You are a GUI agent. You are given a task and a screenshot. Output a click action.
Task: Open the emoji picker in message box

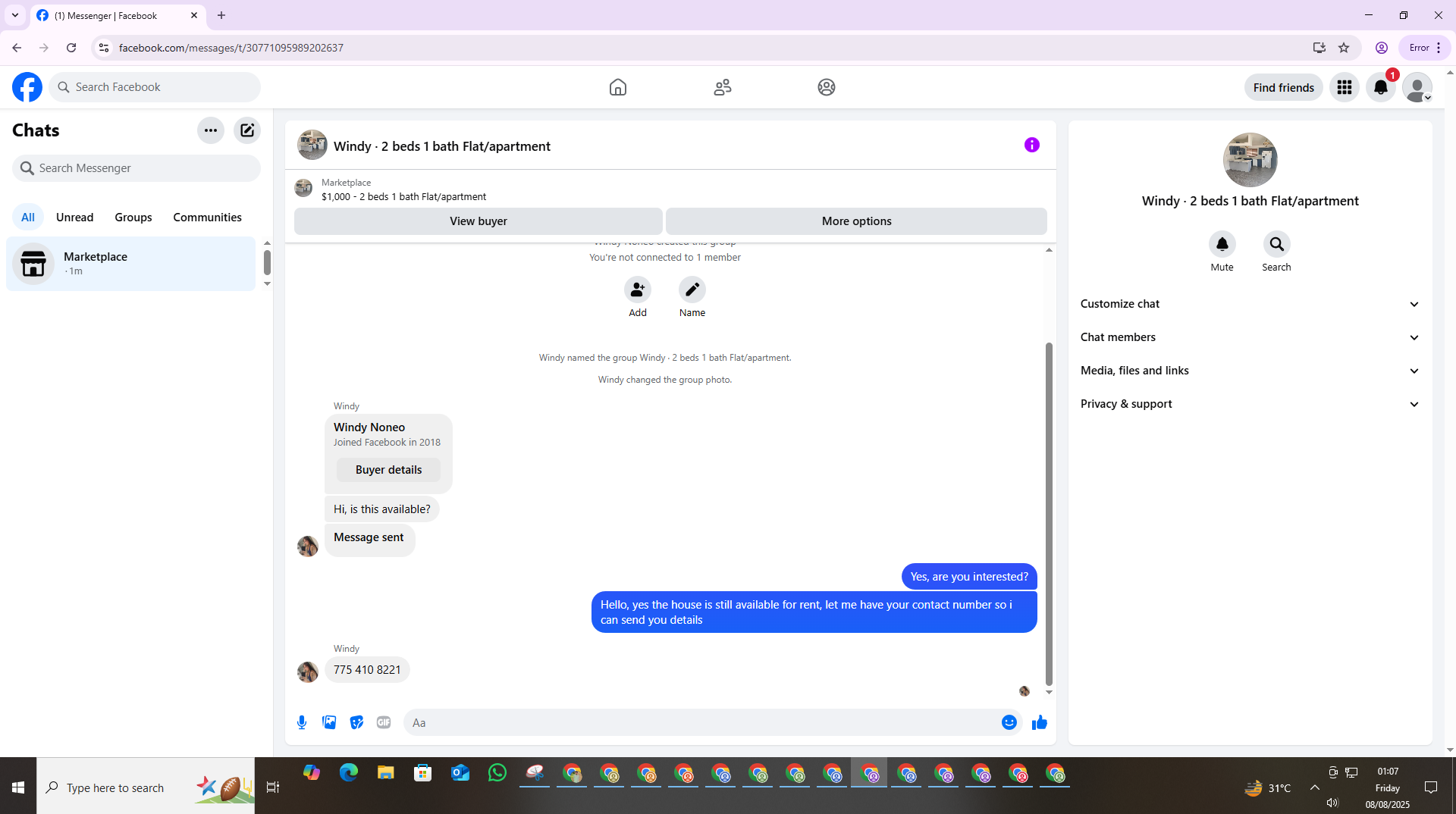point(1009,722)
